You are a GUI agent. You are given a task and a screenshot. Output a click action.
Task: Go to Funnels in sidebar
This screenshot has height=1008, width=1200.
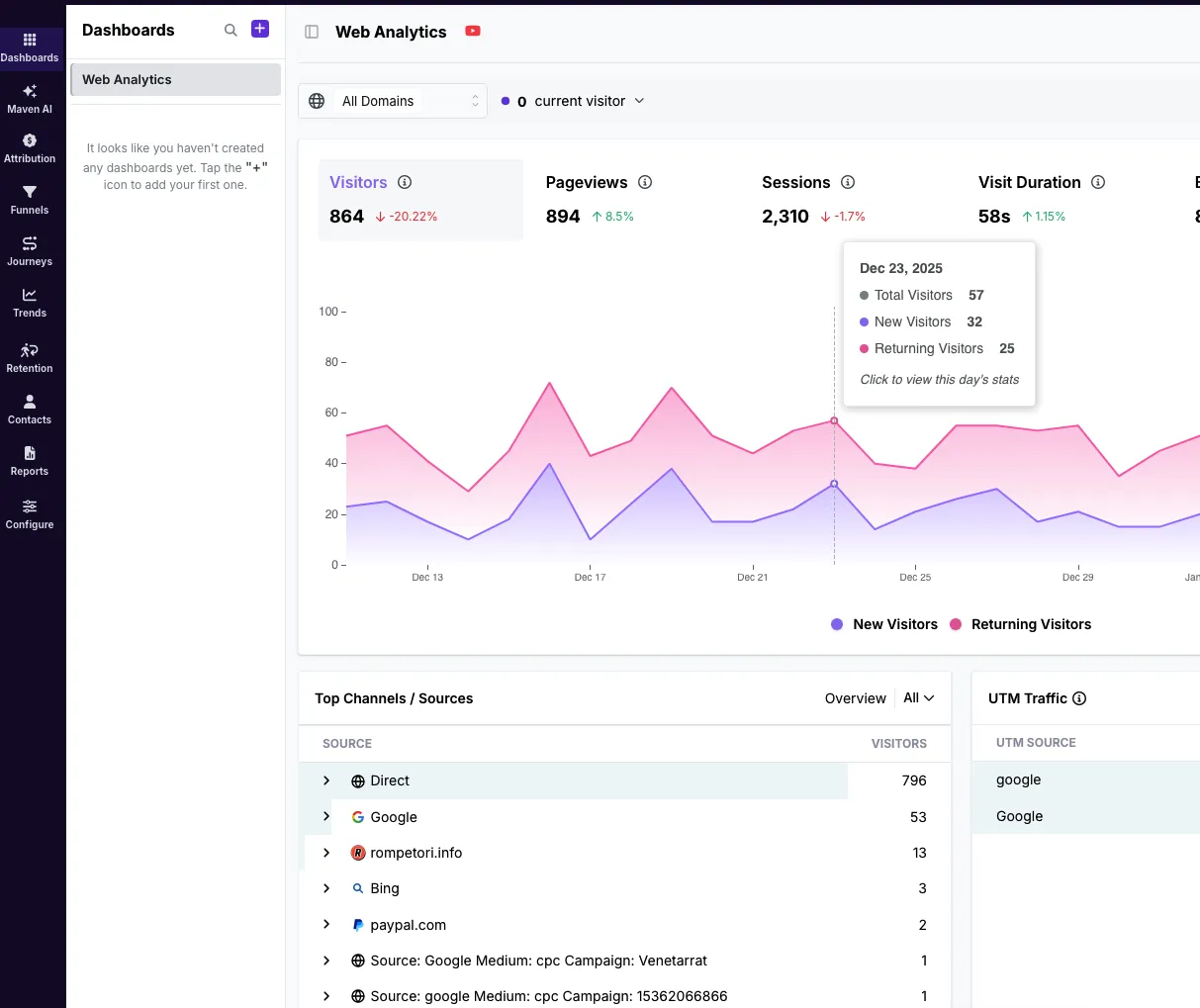coord(30,200)
